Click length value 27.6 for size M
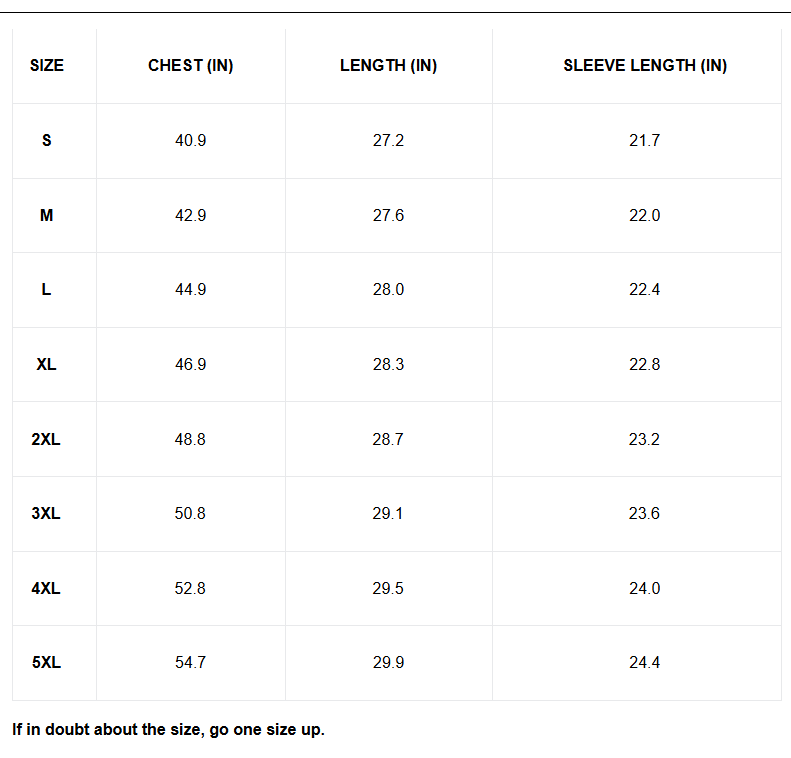This screenshot has width=791, height=758. pos(388,216)
